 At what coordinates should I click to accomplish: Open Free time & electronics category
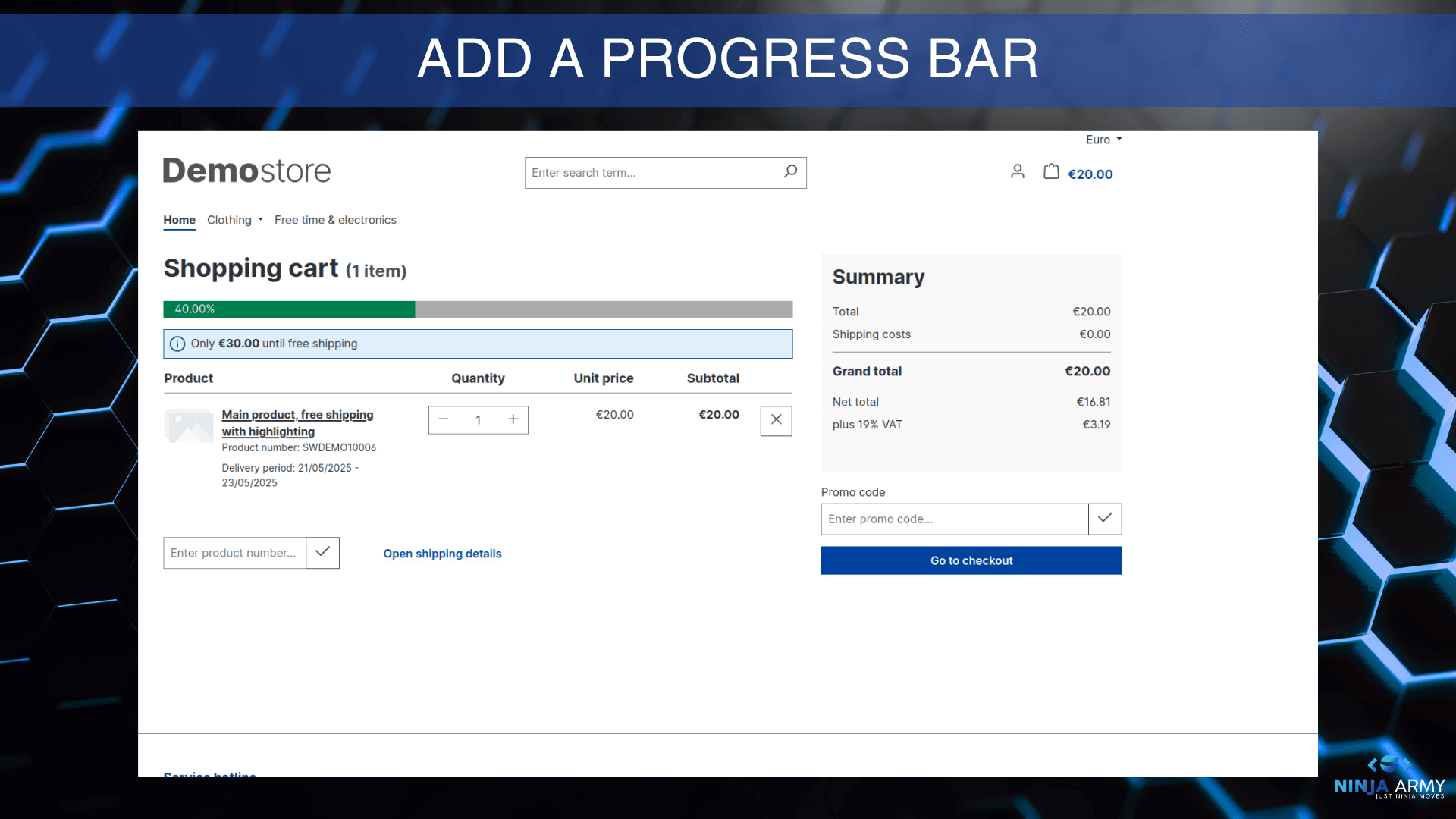click(335, 220)
